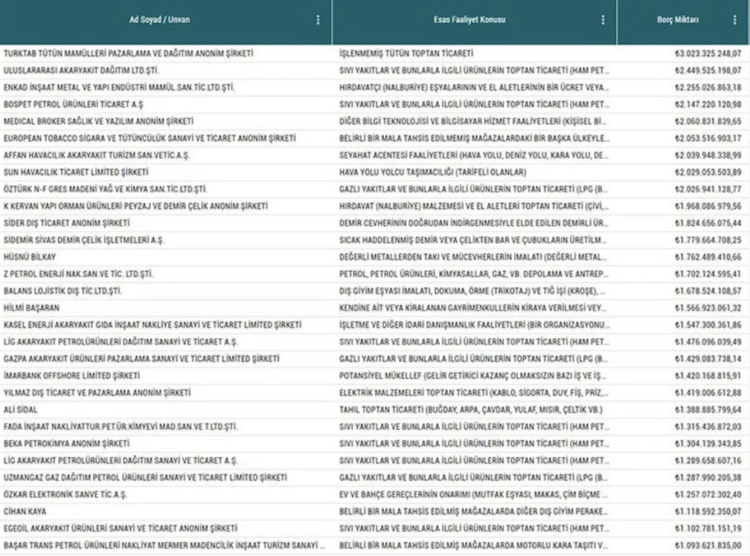Select the ALİ SİDAL name cell
The width and height of the screenshot is (750, 556).
point(20,410)
